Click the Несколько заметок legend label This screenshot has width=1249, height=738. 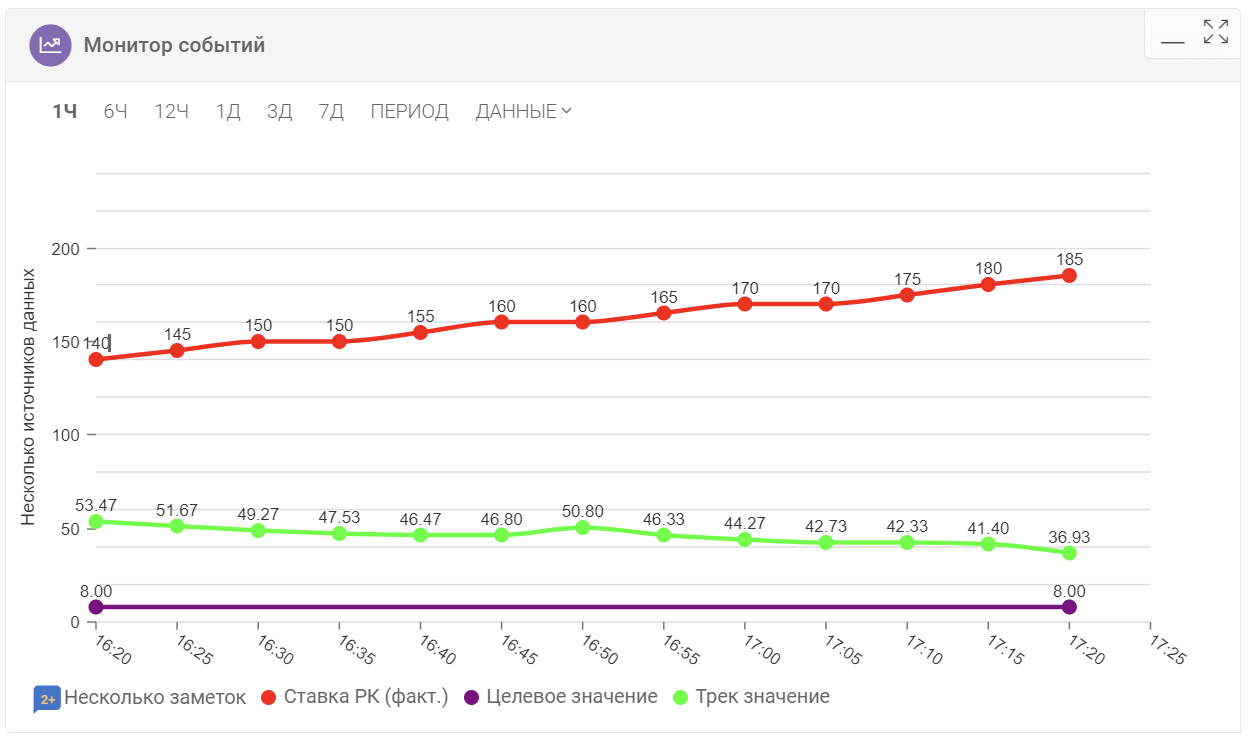pyautogui.click(x=154, y=697)
